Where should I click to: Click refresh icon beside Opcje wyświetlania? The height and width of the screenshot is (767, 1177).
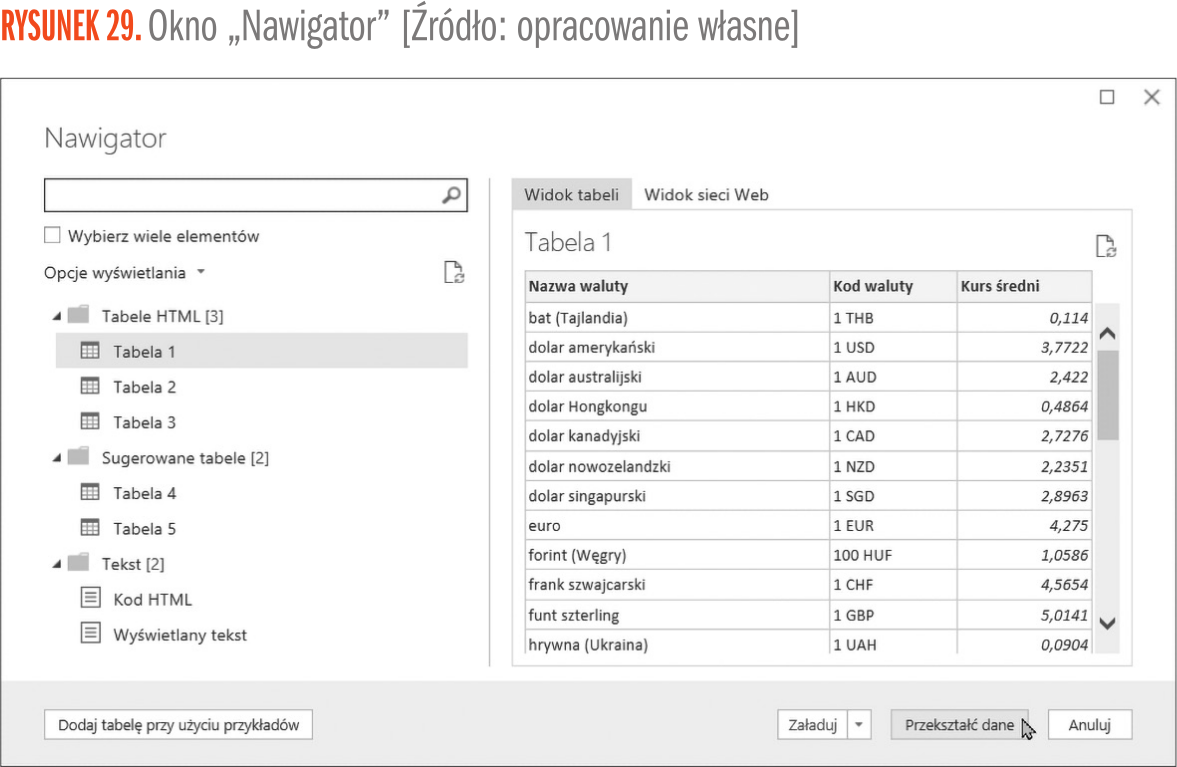pyautogui.click(x=454, y=273)
